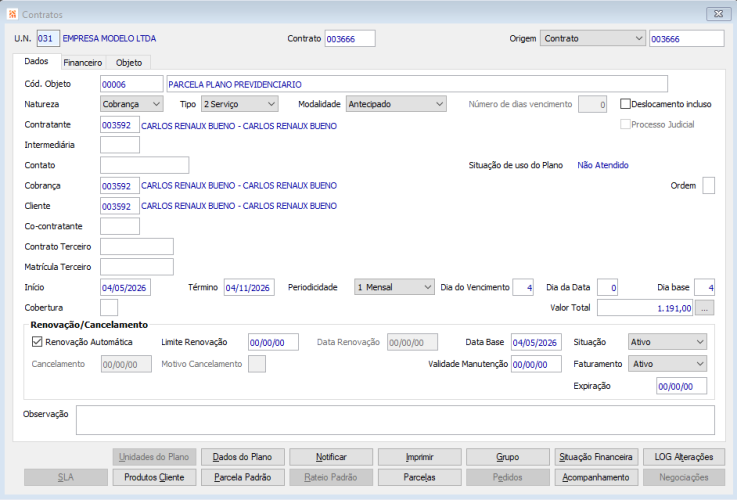Toggle the Processo Judicial checkbox
Image resolution: width=737 pixels, height=500 pixels.
pyautogui.click(x=625, y=124)
